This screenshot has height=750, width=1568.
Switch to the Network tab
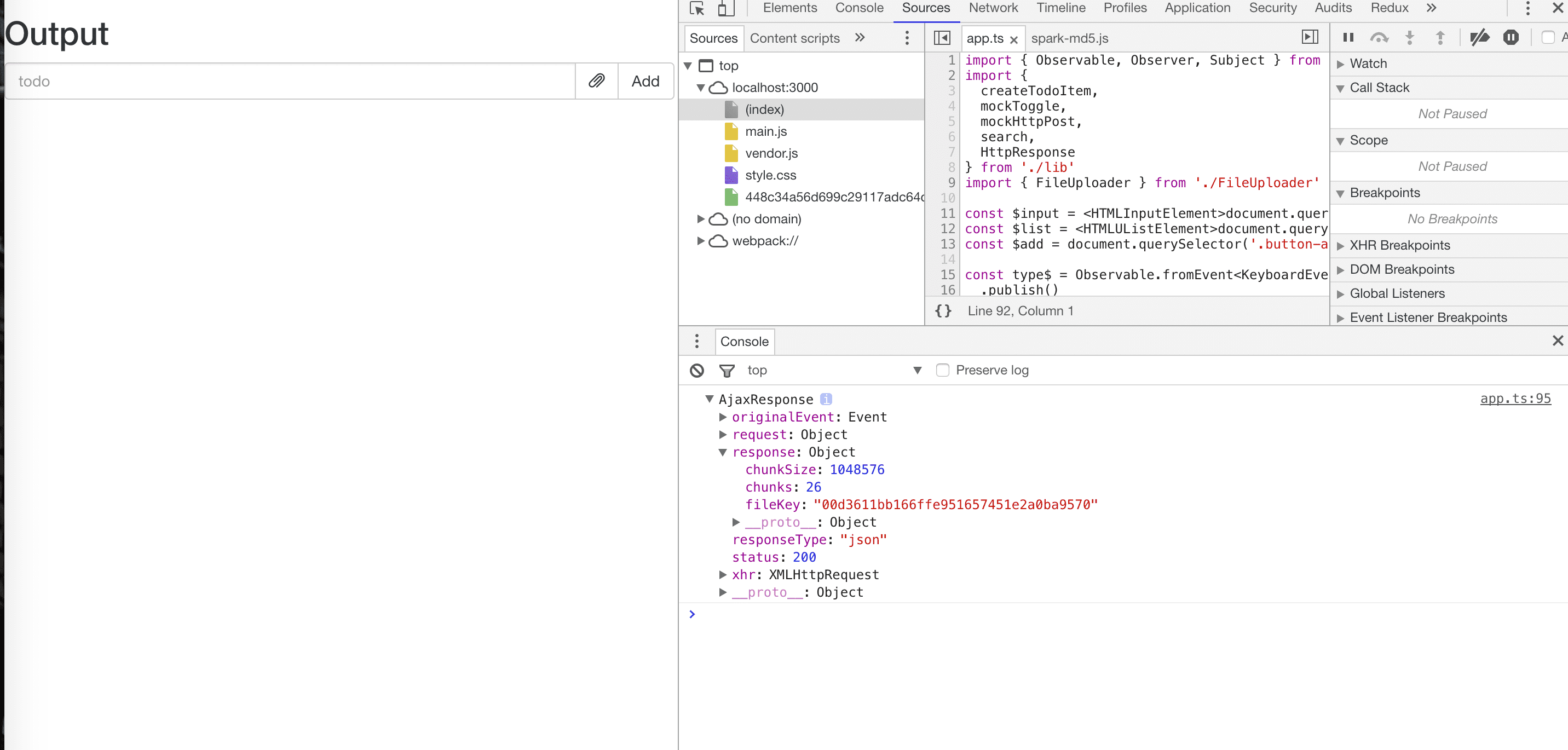tap(993, 8)
